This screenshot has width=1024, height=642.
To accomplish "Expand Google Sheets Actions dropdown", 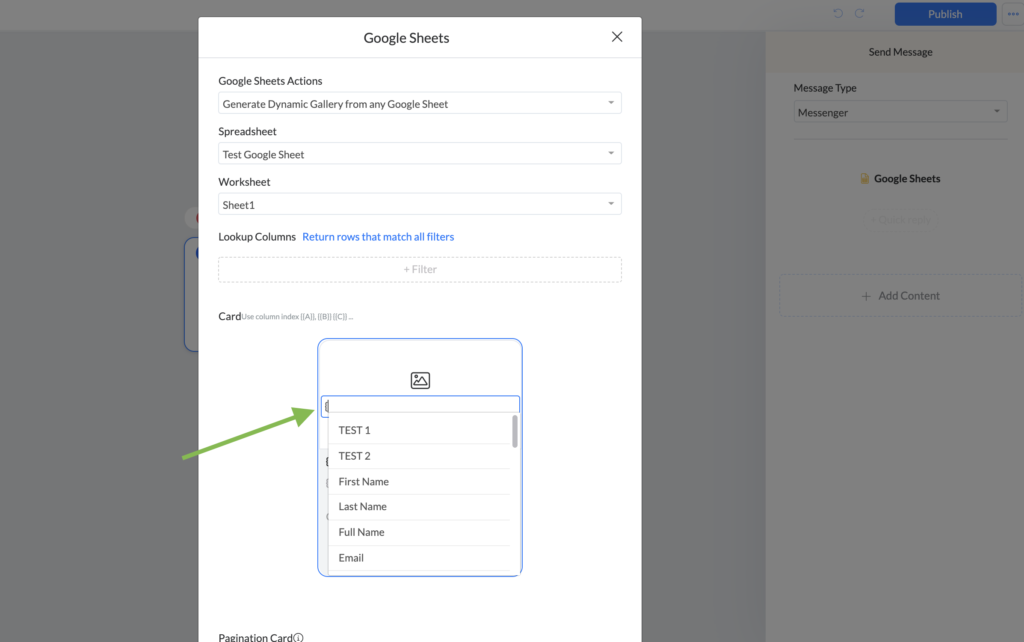I will 420,104.
